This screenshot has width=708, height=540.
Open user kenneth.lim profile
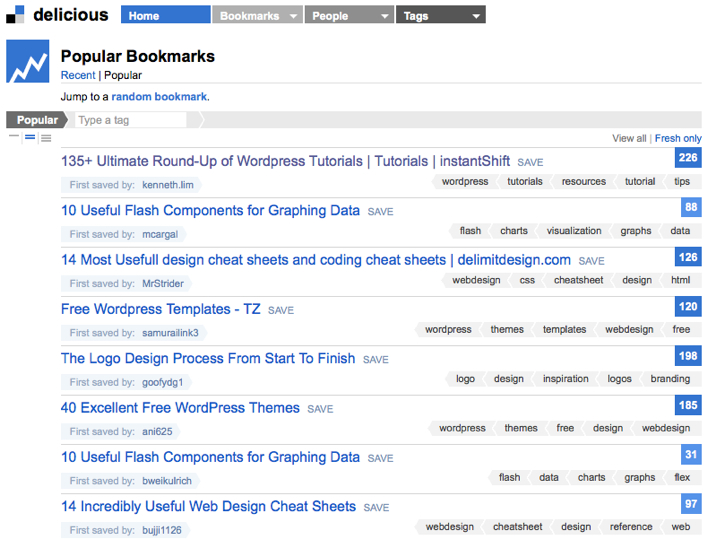click(168, 185)
